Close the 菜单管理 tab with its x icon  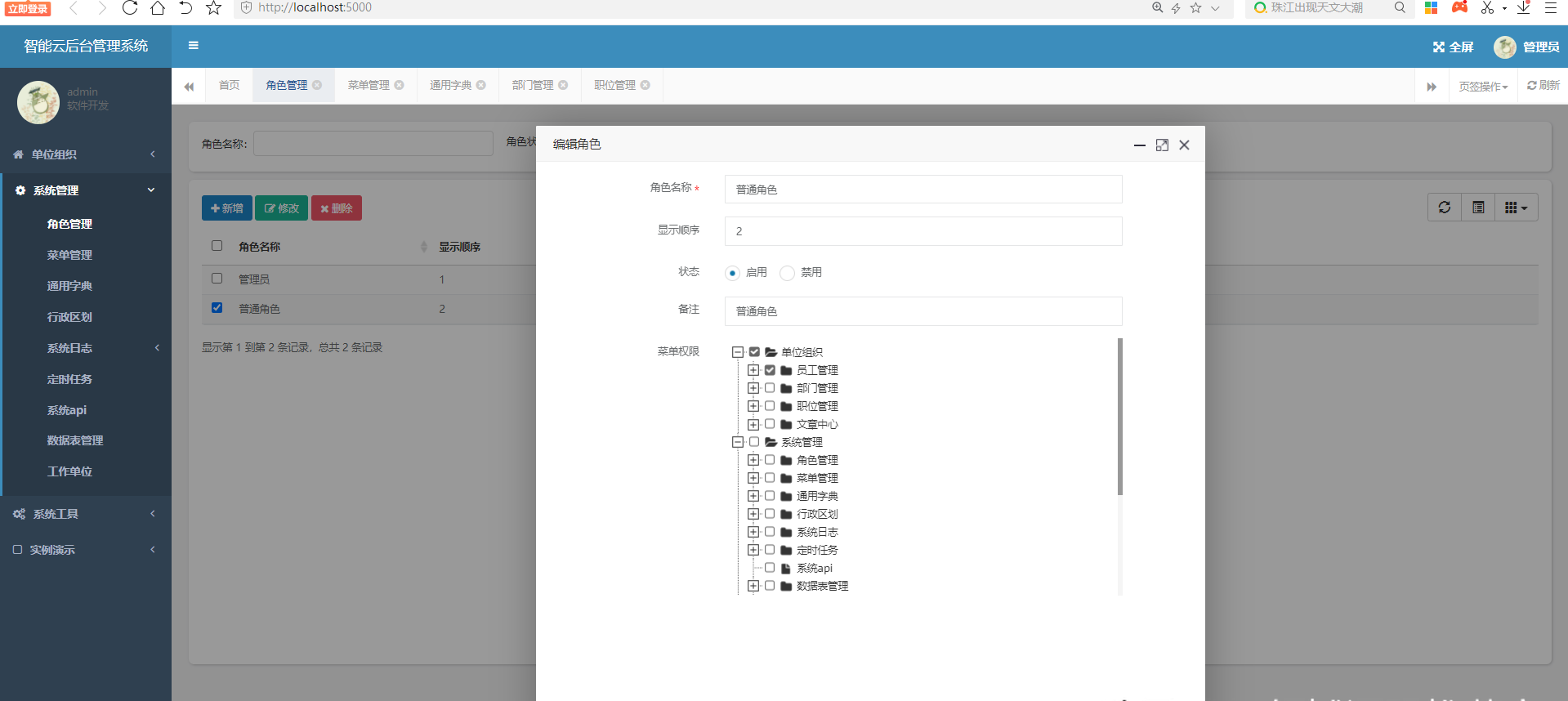pyautogui.click(x=400, y=85)
